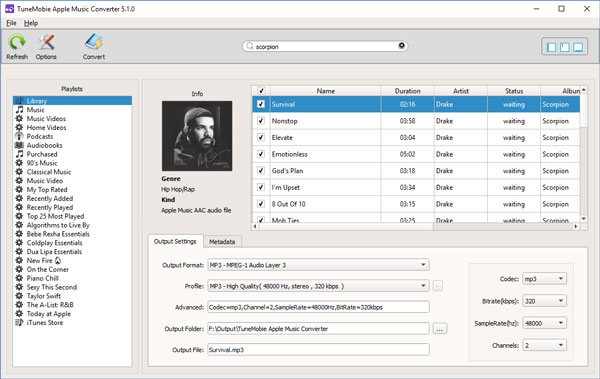Click the TuneMobie app icon in title bar
The image size is (600, 379).
(x=10, y=8)
